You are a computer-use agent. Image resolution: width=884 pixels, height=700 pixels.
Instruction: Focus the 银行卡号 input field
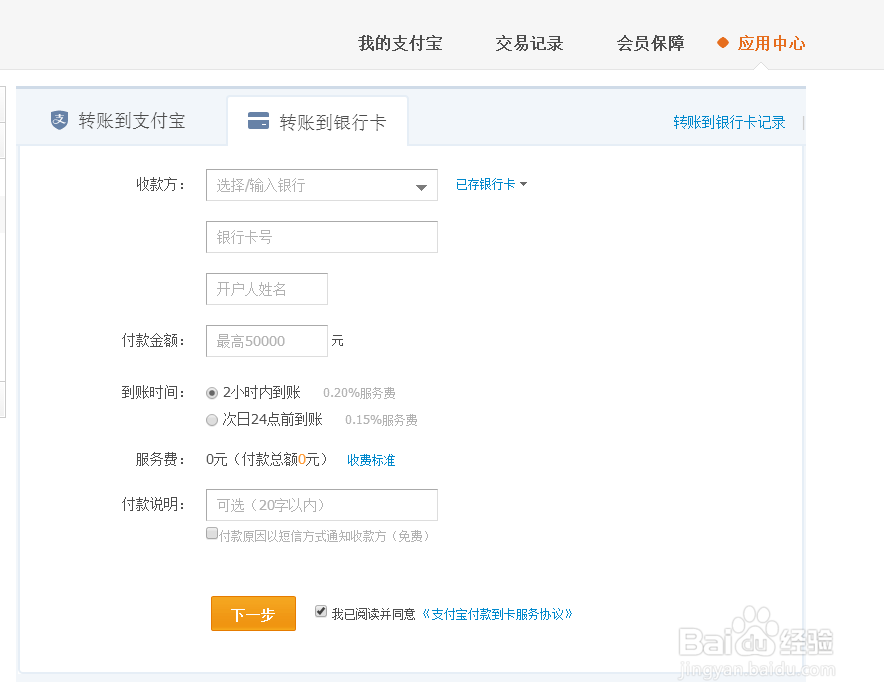[322, 237]
